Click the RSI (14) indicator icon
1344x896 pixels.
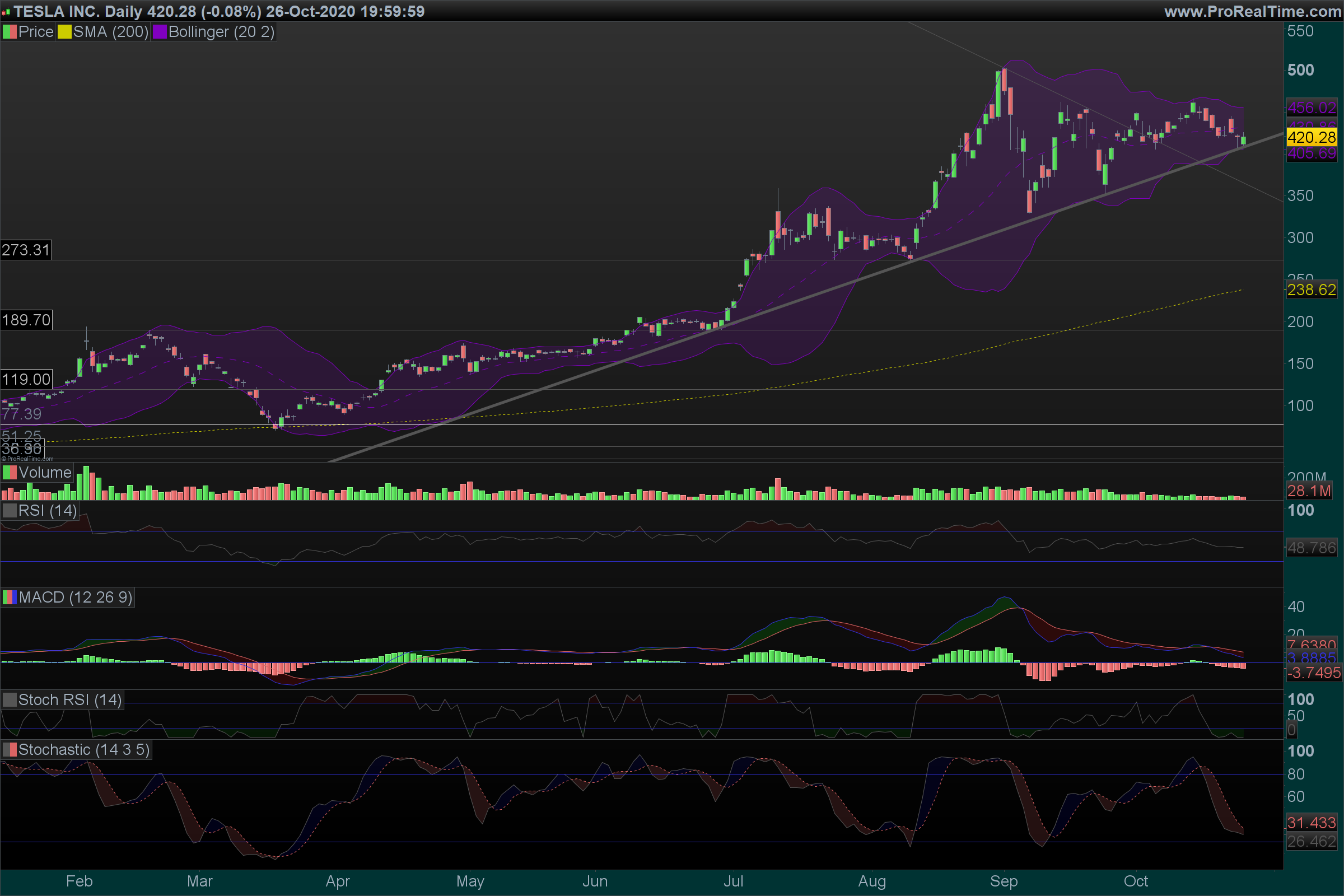coord(10,510)
